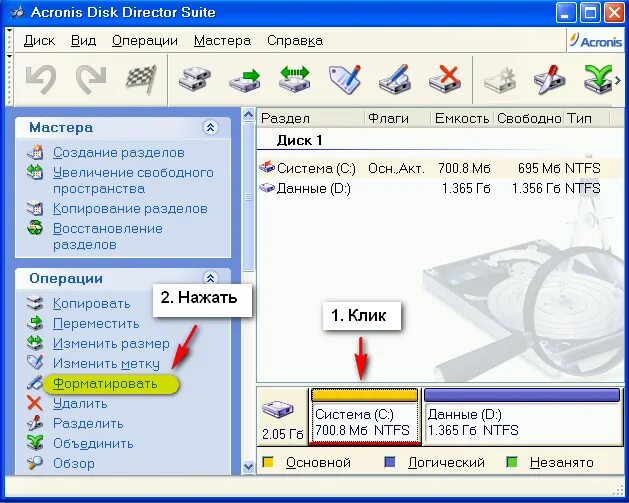Open the Диск menu
629x503 pixels.
[x=39, y=41]
